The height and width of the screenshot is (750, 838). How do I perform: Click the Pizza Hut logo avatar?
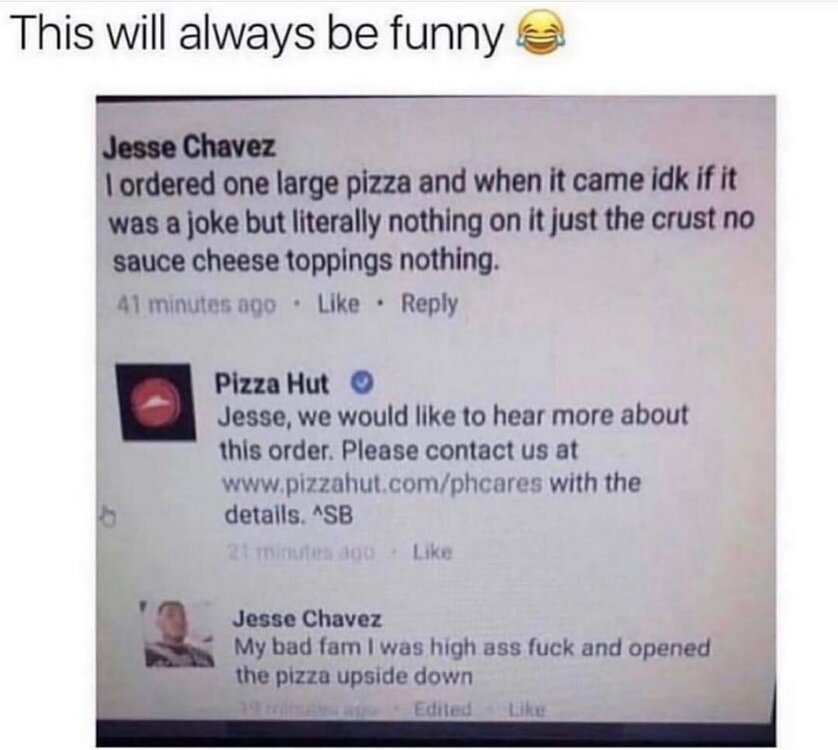click(156, 402)
